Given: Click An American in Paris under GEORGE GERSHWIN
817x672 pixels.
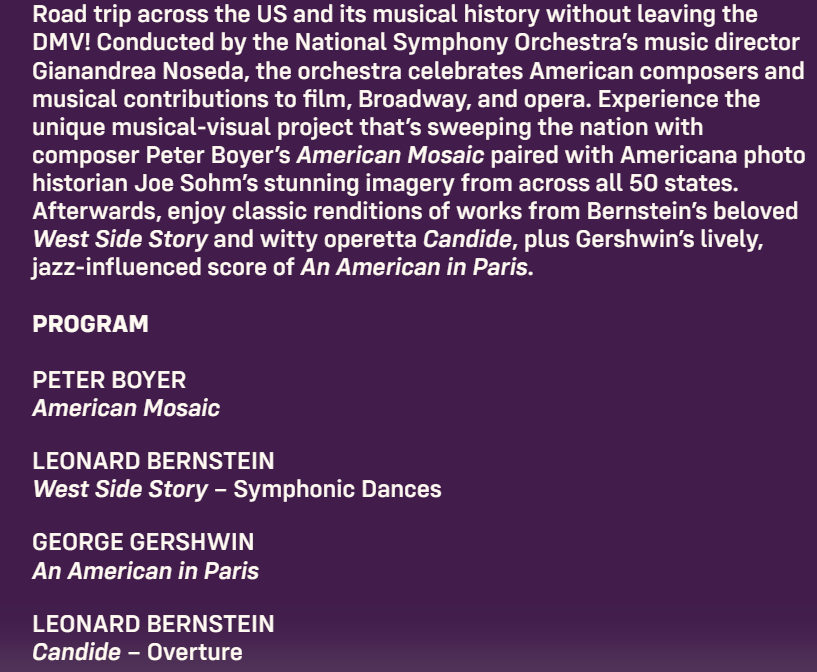Looking at the screenshot, I should click(145, 571).
